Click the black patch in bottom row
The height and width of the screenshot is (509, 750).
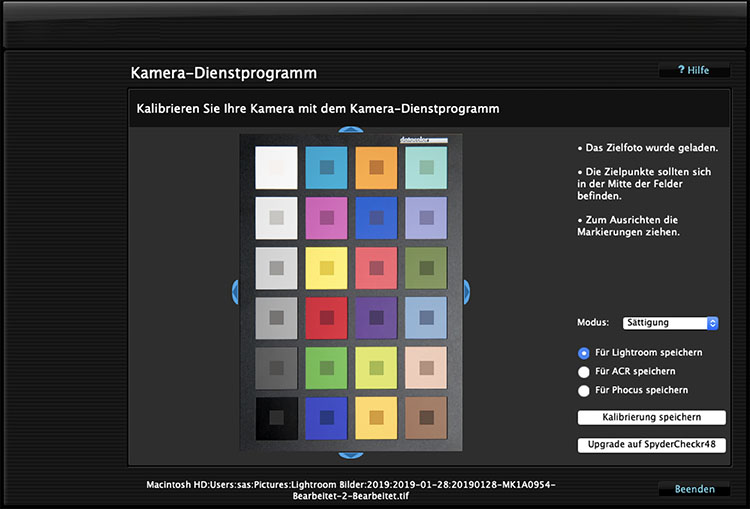[276, 418]
